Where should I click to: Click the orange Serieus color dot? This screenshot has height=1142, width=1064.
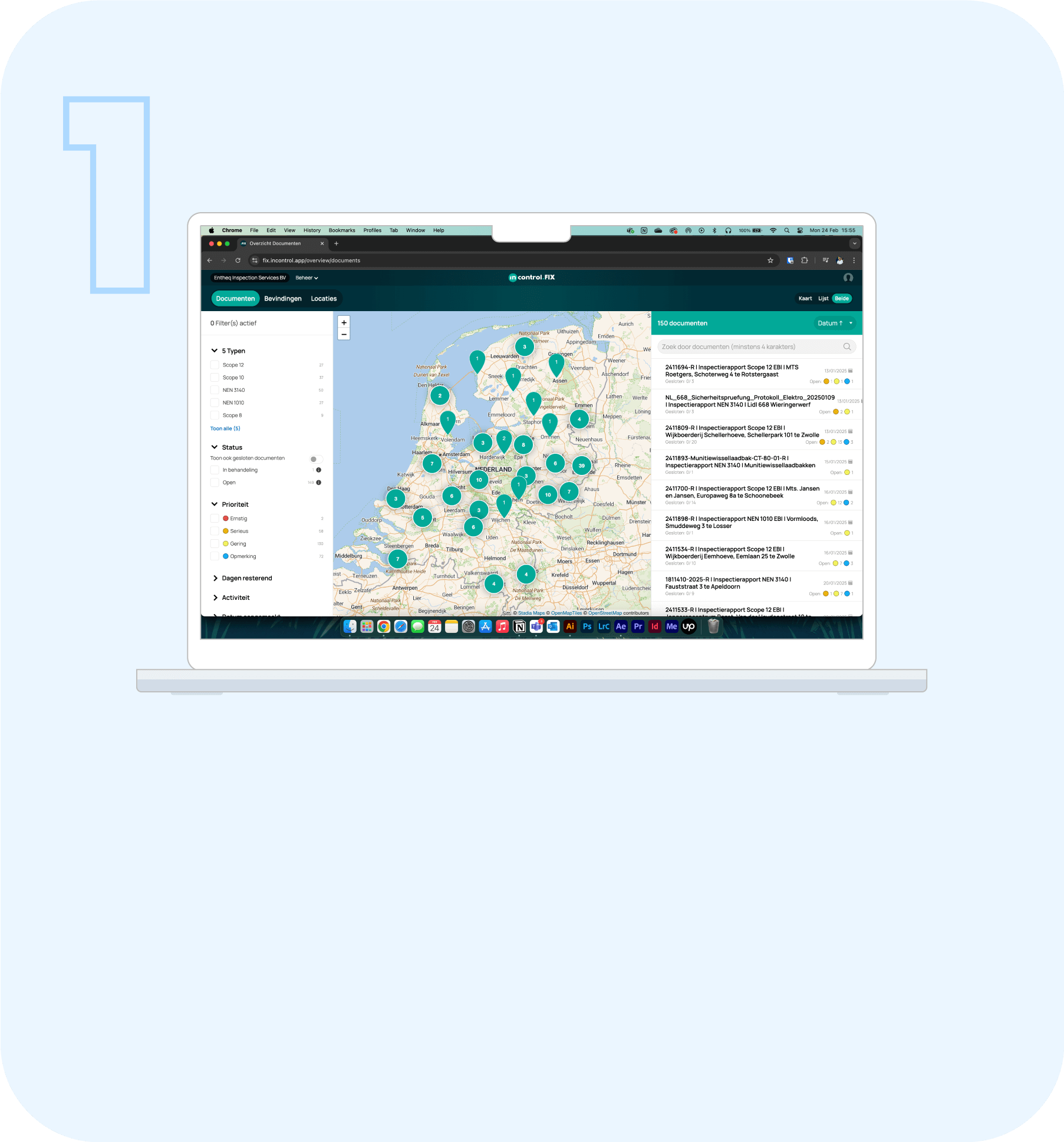click(225, 532)
